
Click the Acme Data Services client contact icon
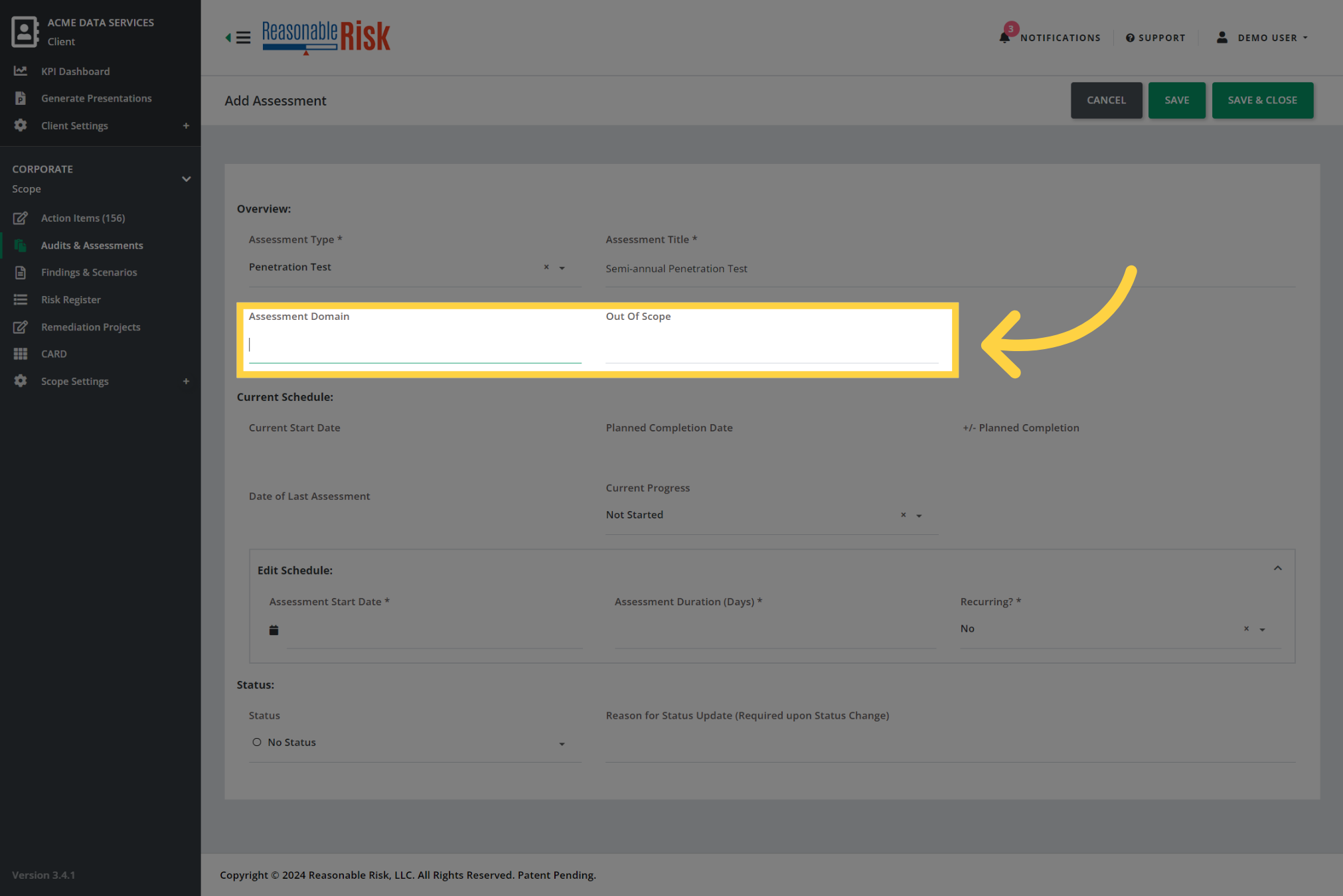click(x=25, y=32)
